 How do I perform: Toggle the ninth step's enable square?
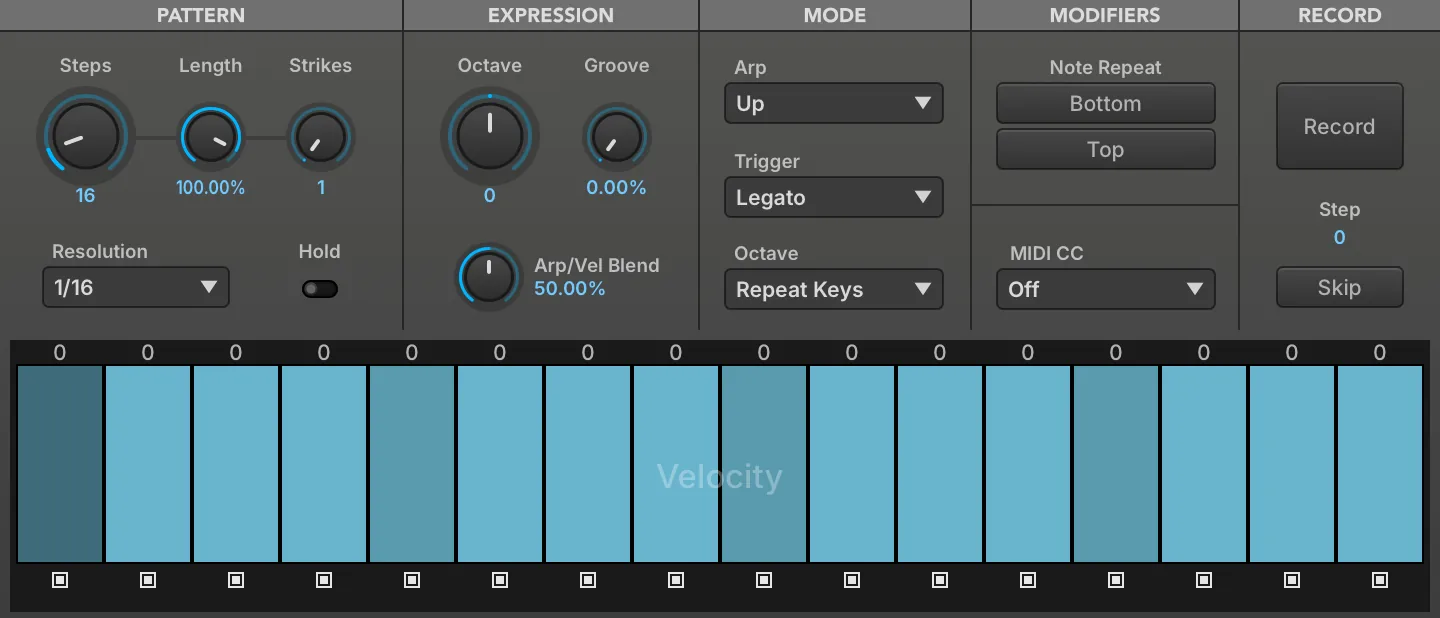pos(764,580)
